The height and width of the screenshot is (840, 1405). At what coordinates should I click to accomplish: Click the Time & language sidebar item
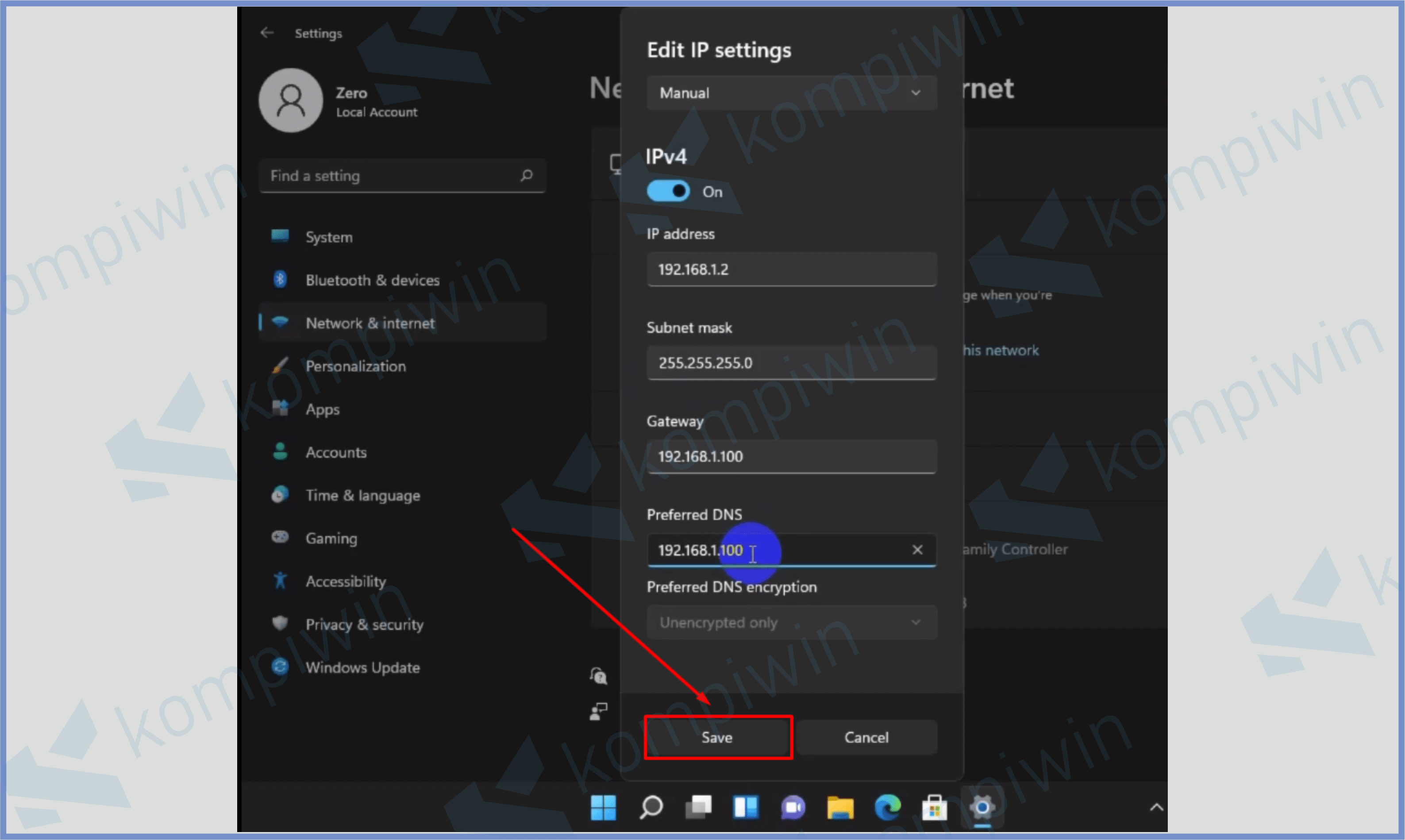pos(362,495)
